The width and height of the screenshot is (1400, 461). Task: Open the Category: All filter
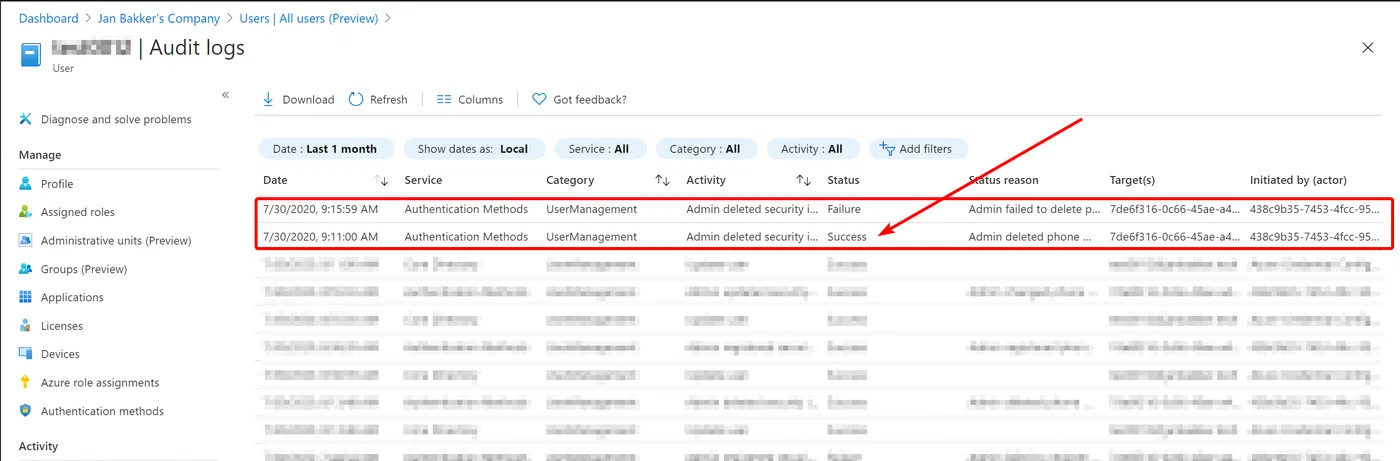(706, 149)
